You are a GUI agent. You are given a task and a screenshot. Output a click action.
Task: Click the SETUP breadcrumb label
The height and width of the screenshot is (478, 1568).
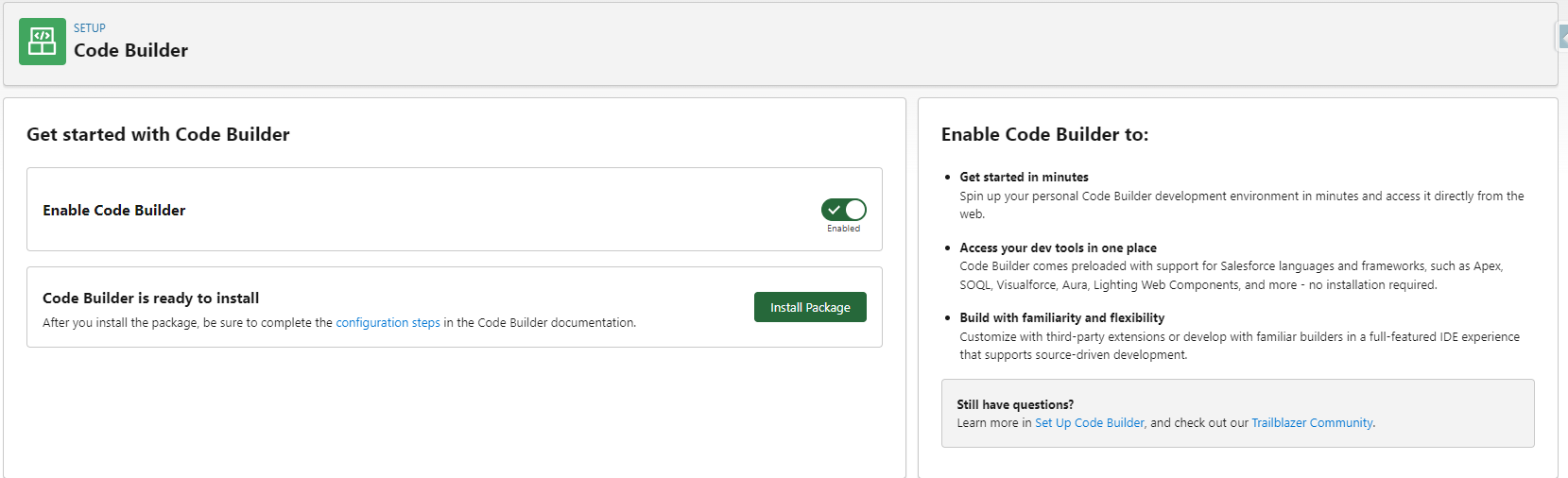[90, 28]
